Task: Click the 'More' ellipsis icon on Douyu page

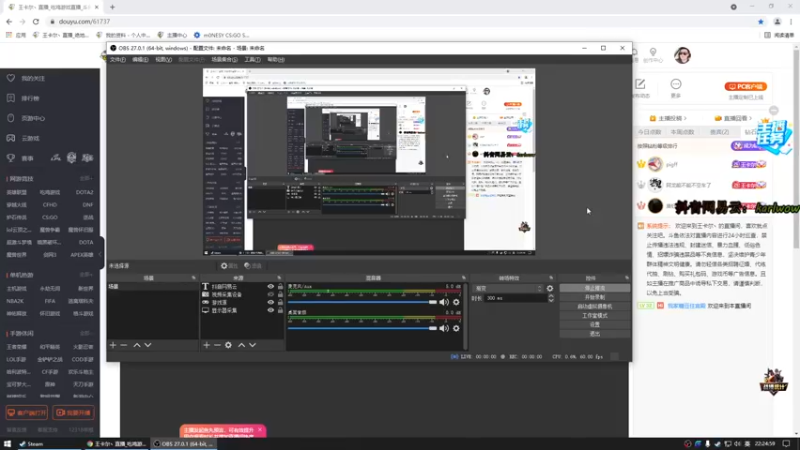Action: [x=676, y=84]
